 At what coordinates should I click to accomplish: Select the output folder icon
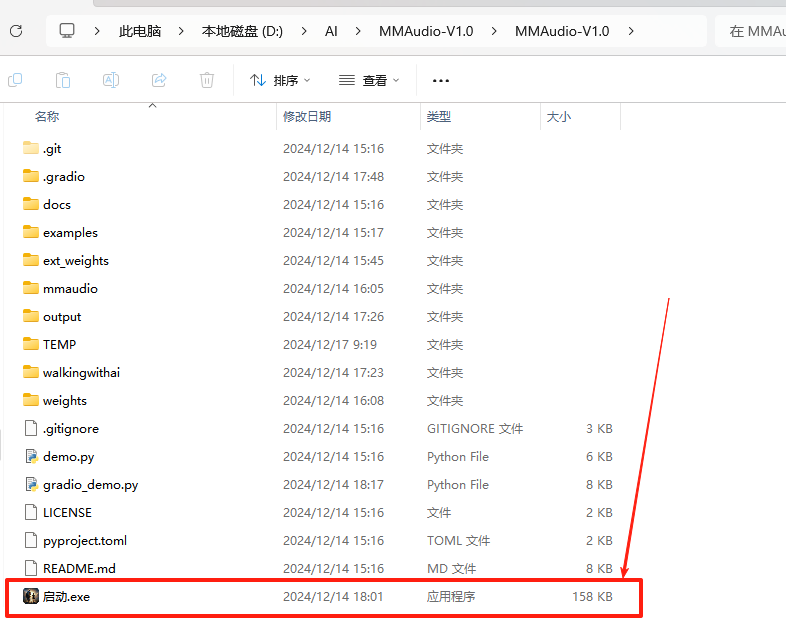31,316
